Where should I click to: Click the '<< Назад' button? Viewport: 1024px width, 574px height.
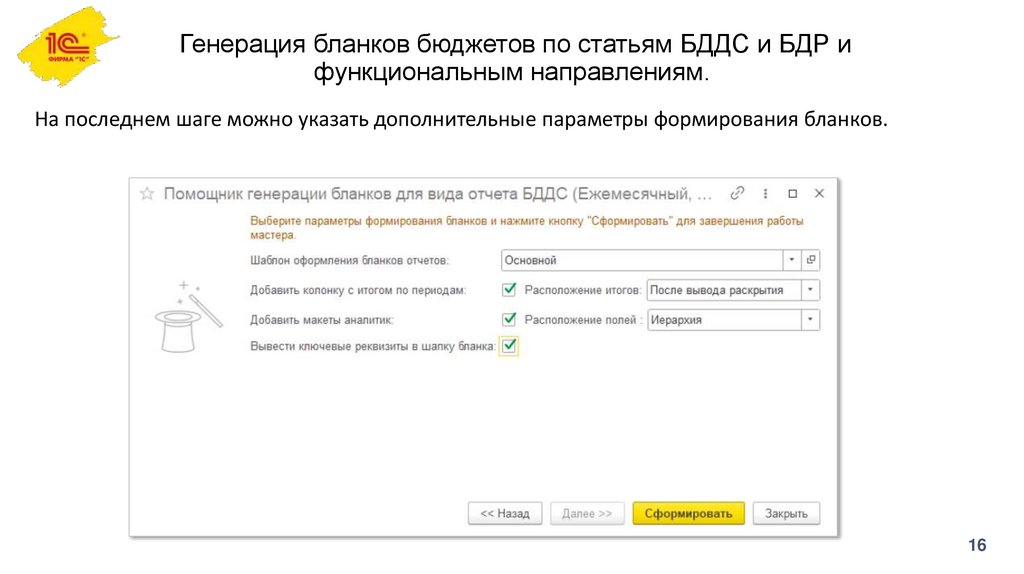click(505, 513)
